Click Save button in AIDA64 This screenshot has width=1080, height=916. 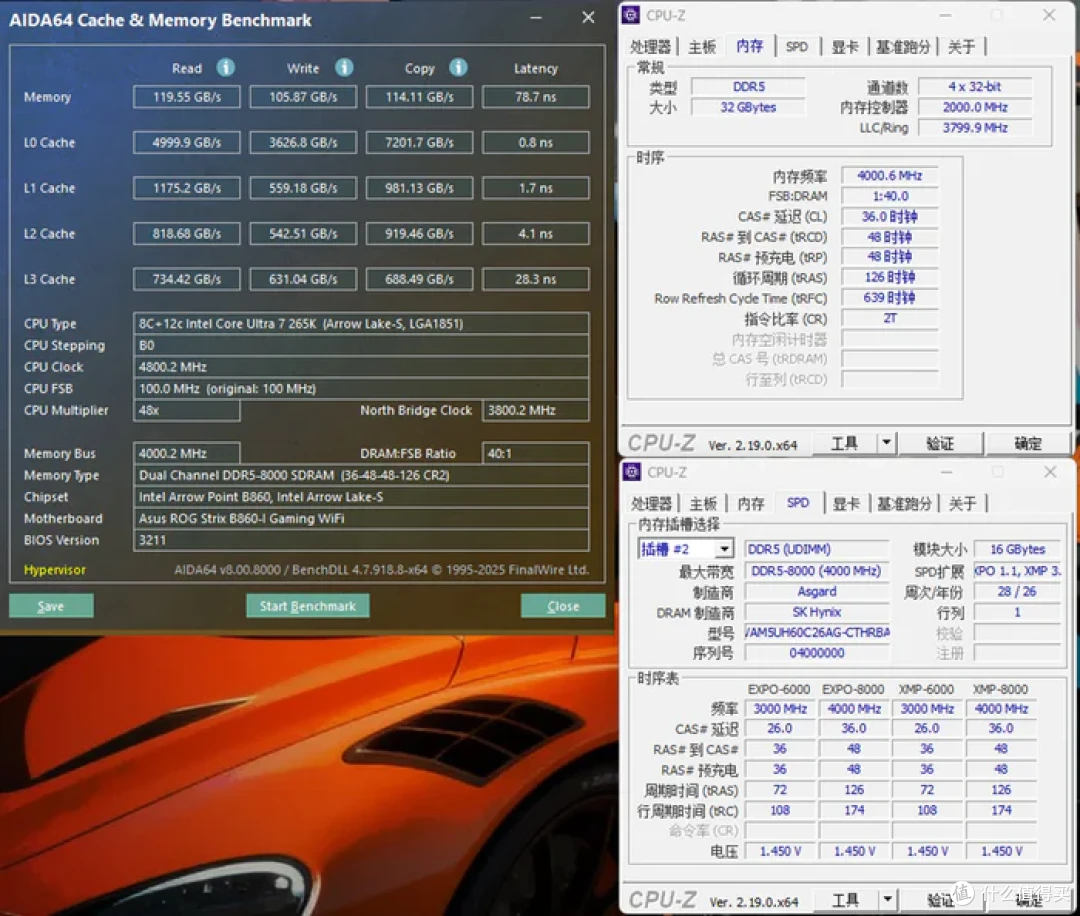click(51, 606)
